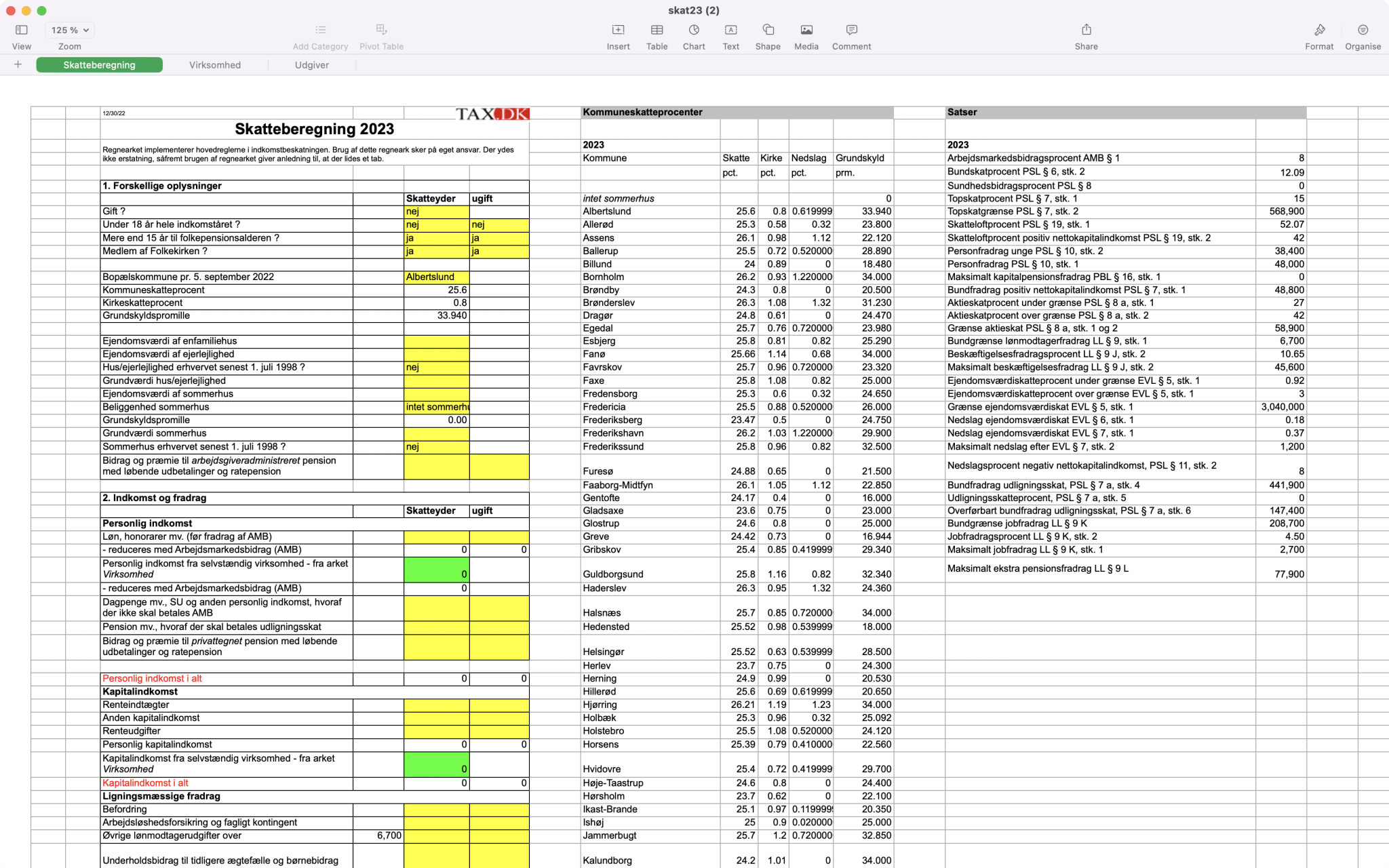Screen dimensions: 1389x868
Task: Add a Comment
Action: pyautogui.click(x=851, y=30)
